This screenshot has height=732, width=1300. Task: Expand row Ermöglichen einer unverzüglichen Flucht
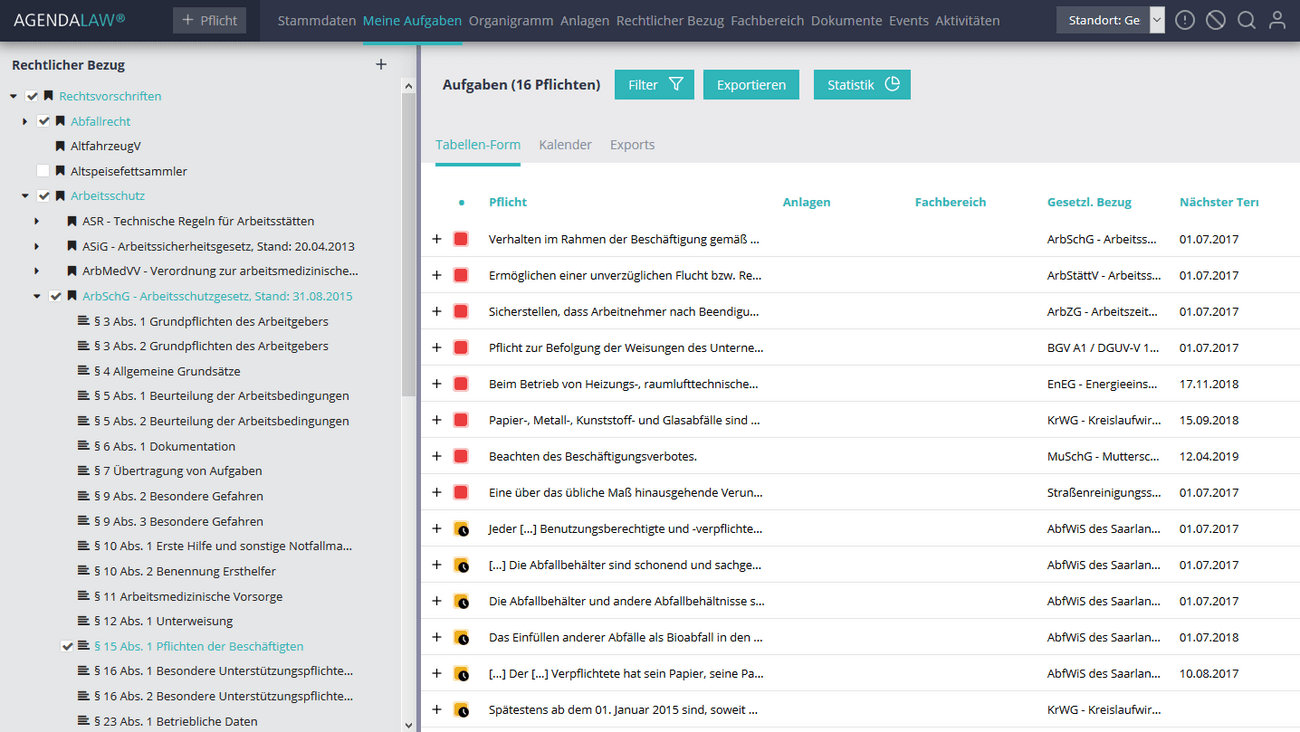tap(437, 275)
